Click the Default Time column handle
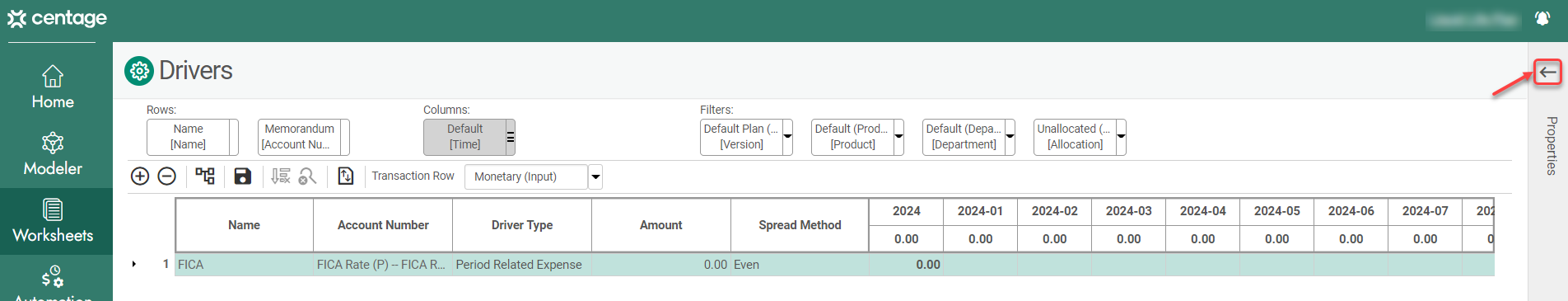 [511, 137]
